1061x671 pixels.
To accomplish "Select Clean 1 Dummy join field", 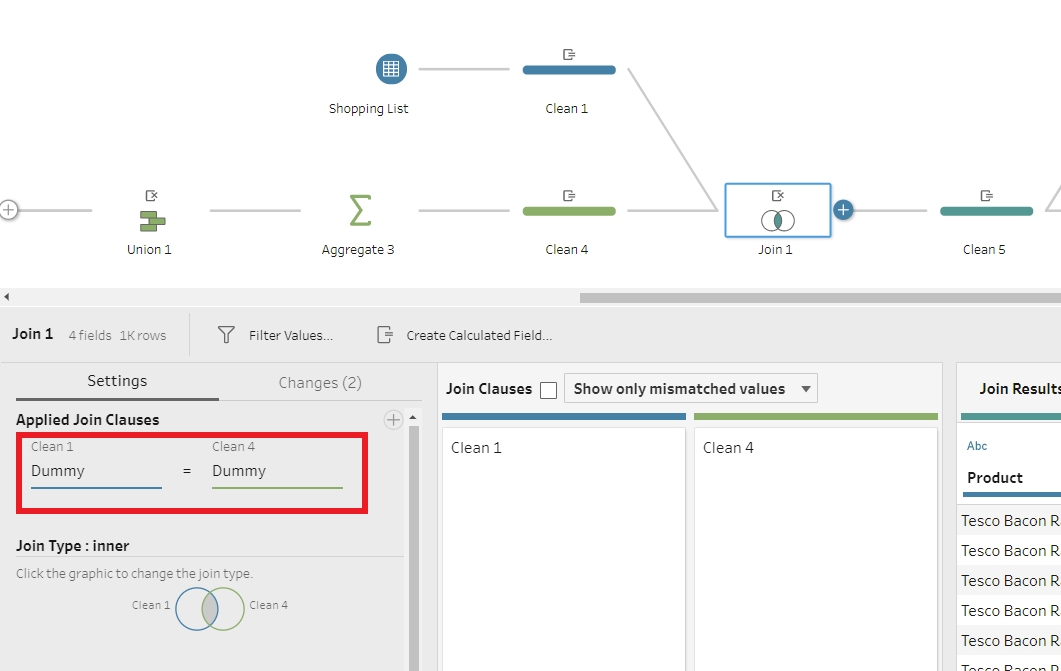I will coord(96,471).
